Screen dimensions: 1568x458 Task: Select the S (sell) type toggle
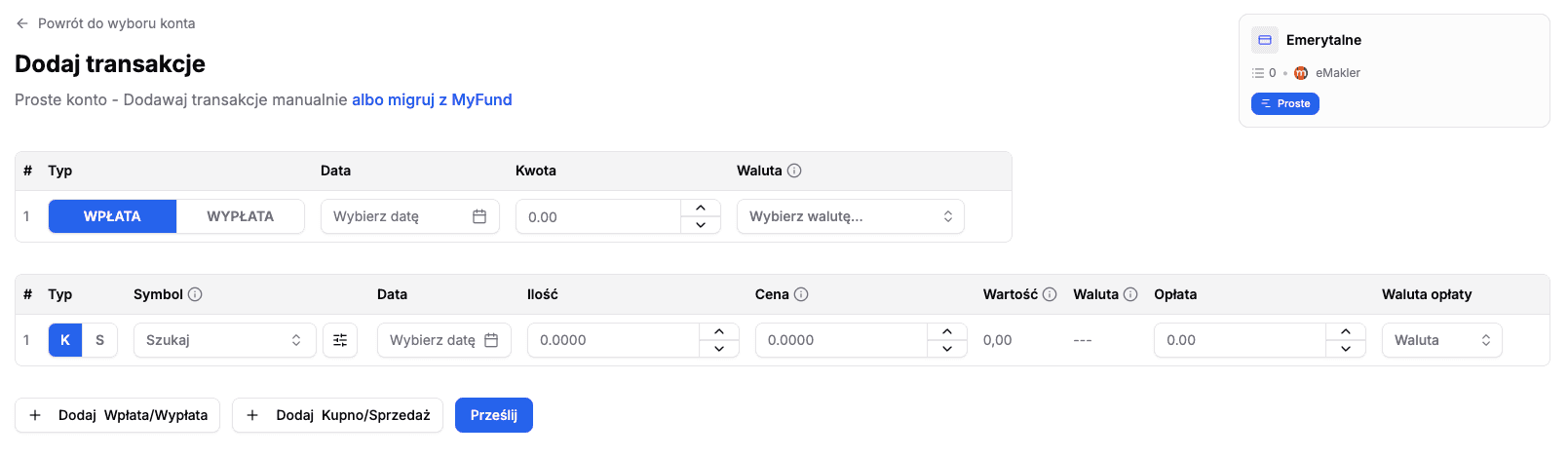pyautogui.click(x=99, y=340)
